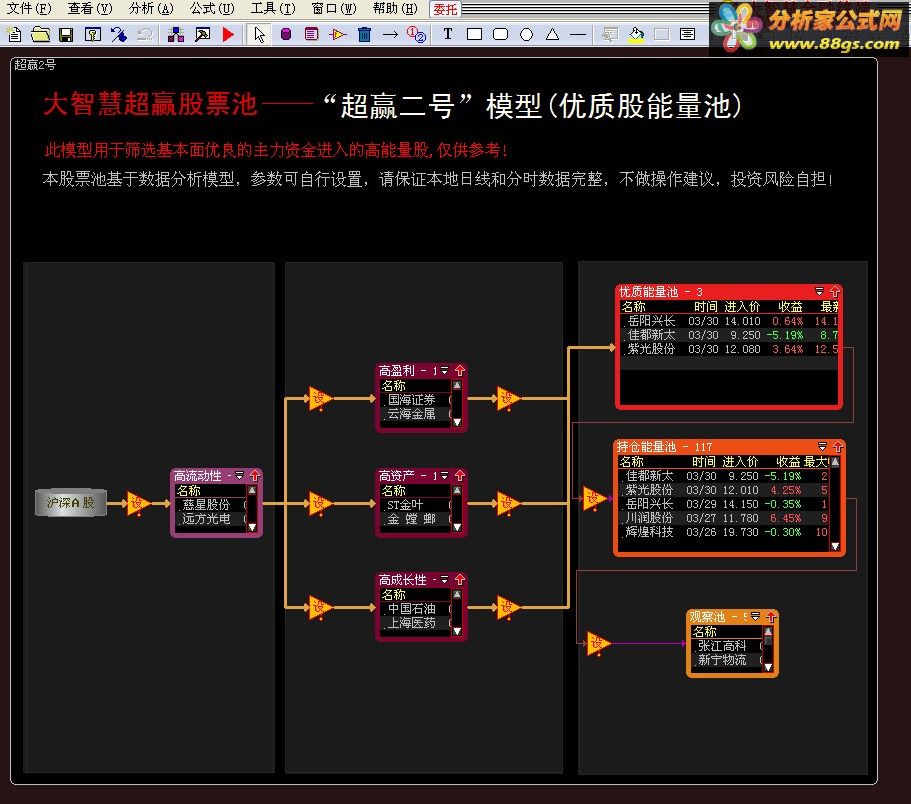Click the key-lock icon in toolbar

tap(92, 35)
